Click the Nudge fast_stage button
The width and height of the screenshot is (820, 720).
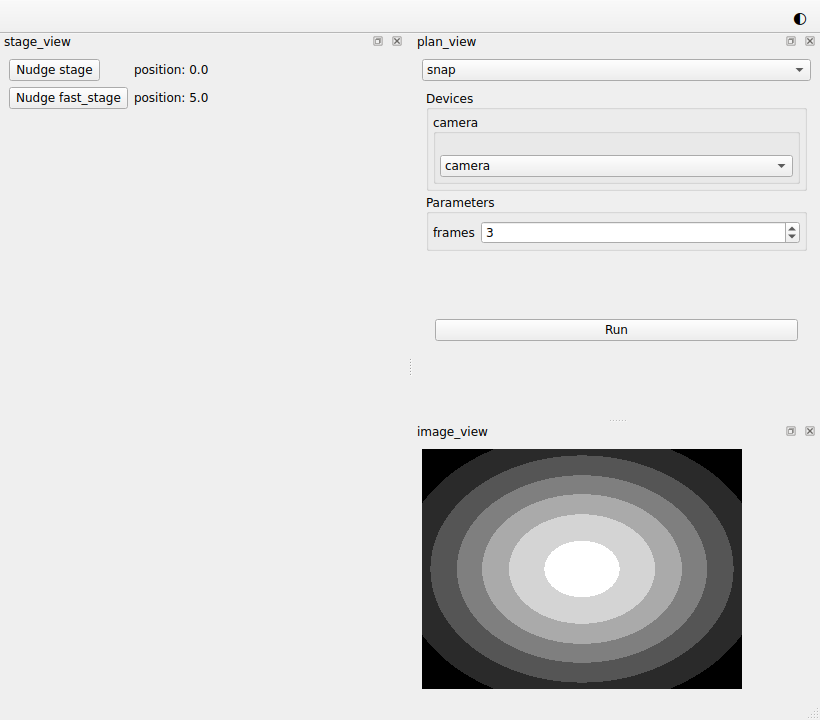69,98
